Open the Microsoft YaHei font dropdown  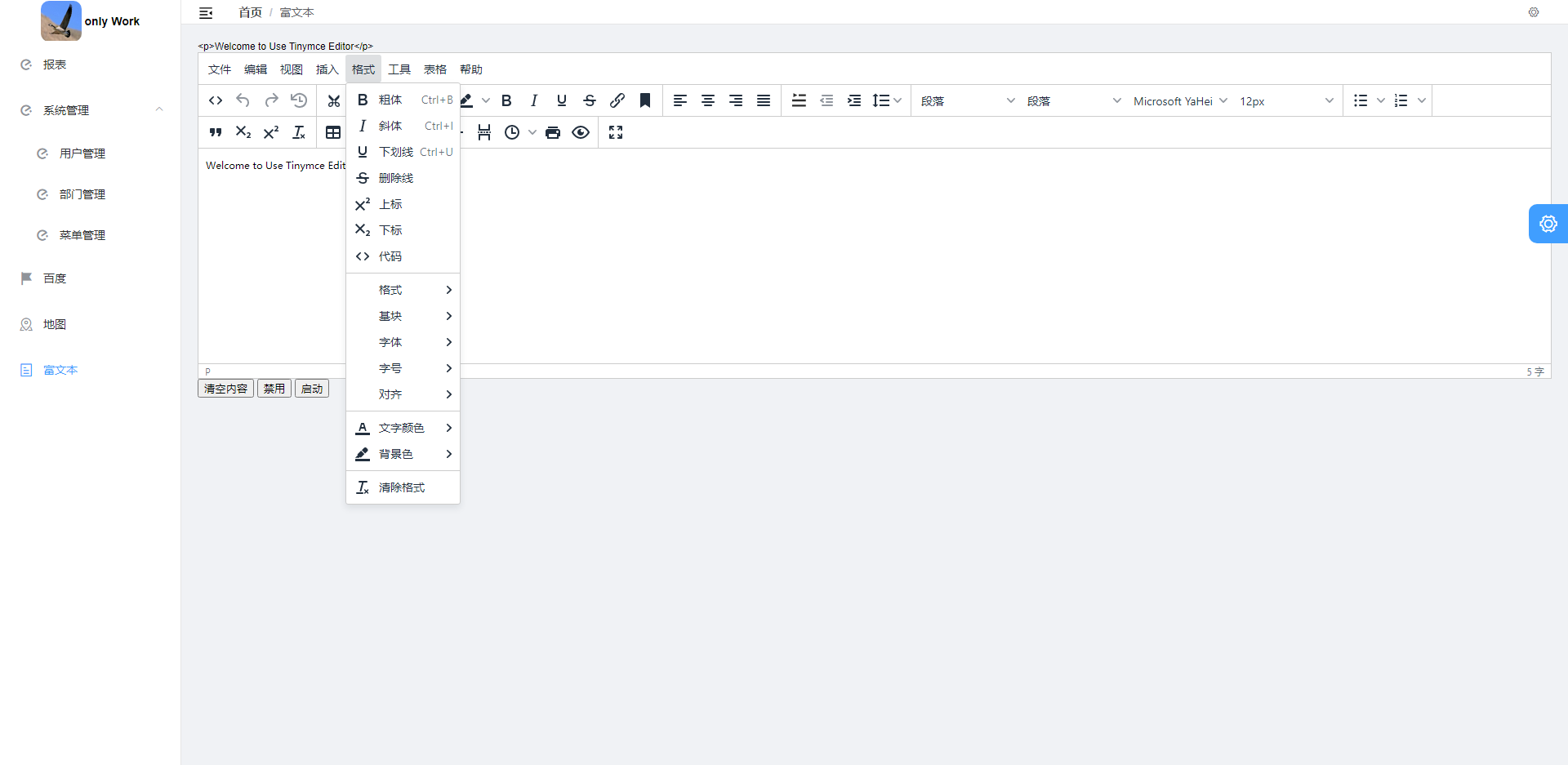[x=1180, y=101]
